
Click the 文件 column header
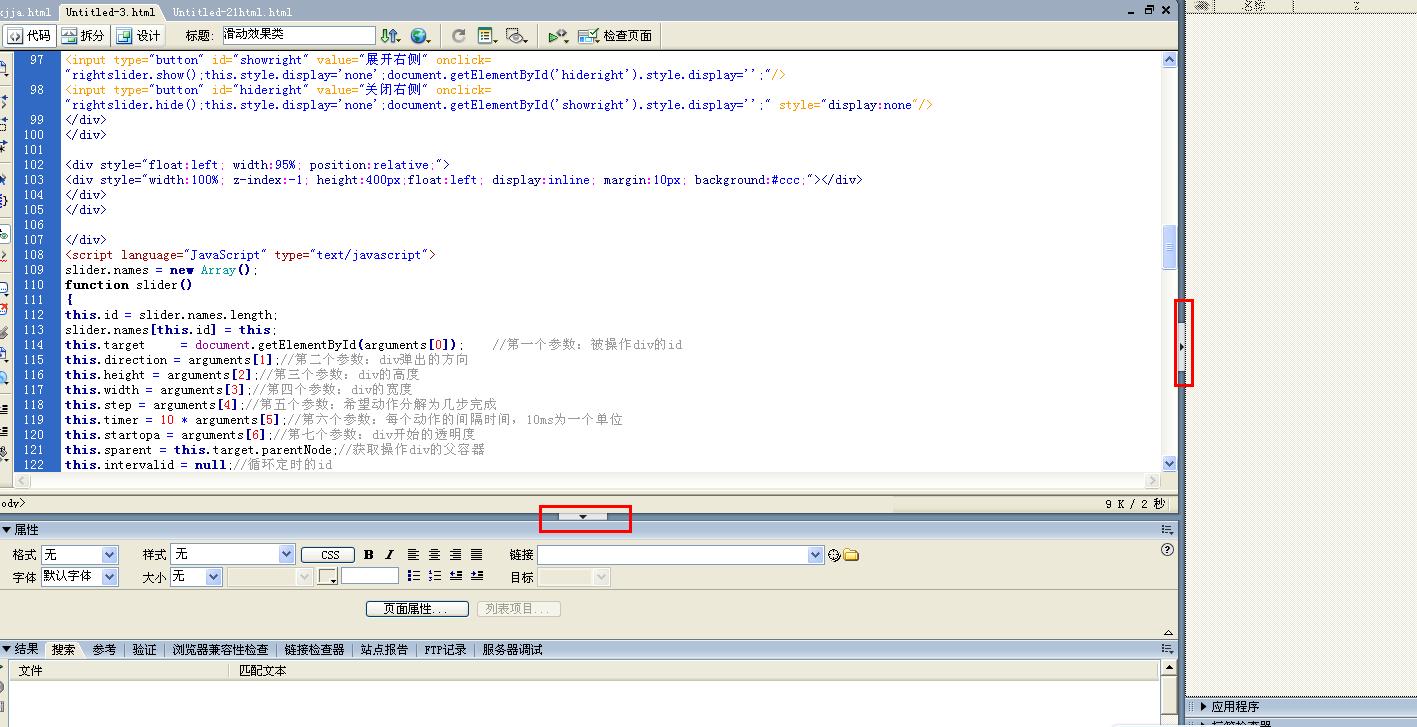pyautogui.click(x=120, y=671)
